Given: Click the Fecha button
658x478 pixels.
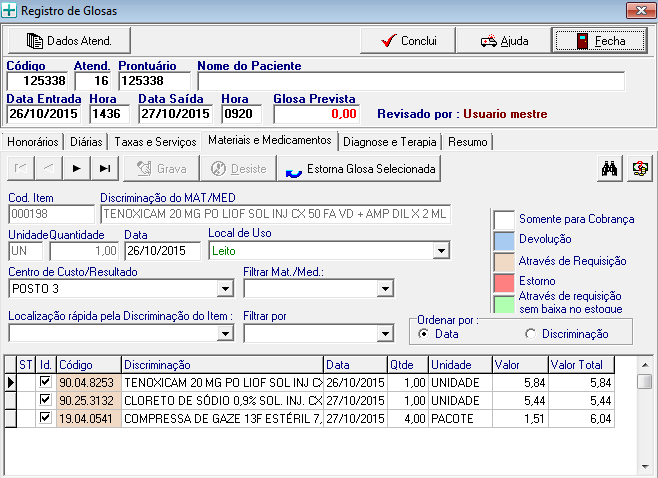Looking at the screenshot, I should 600,41.
